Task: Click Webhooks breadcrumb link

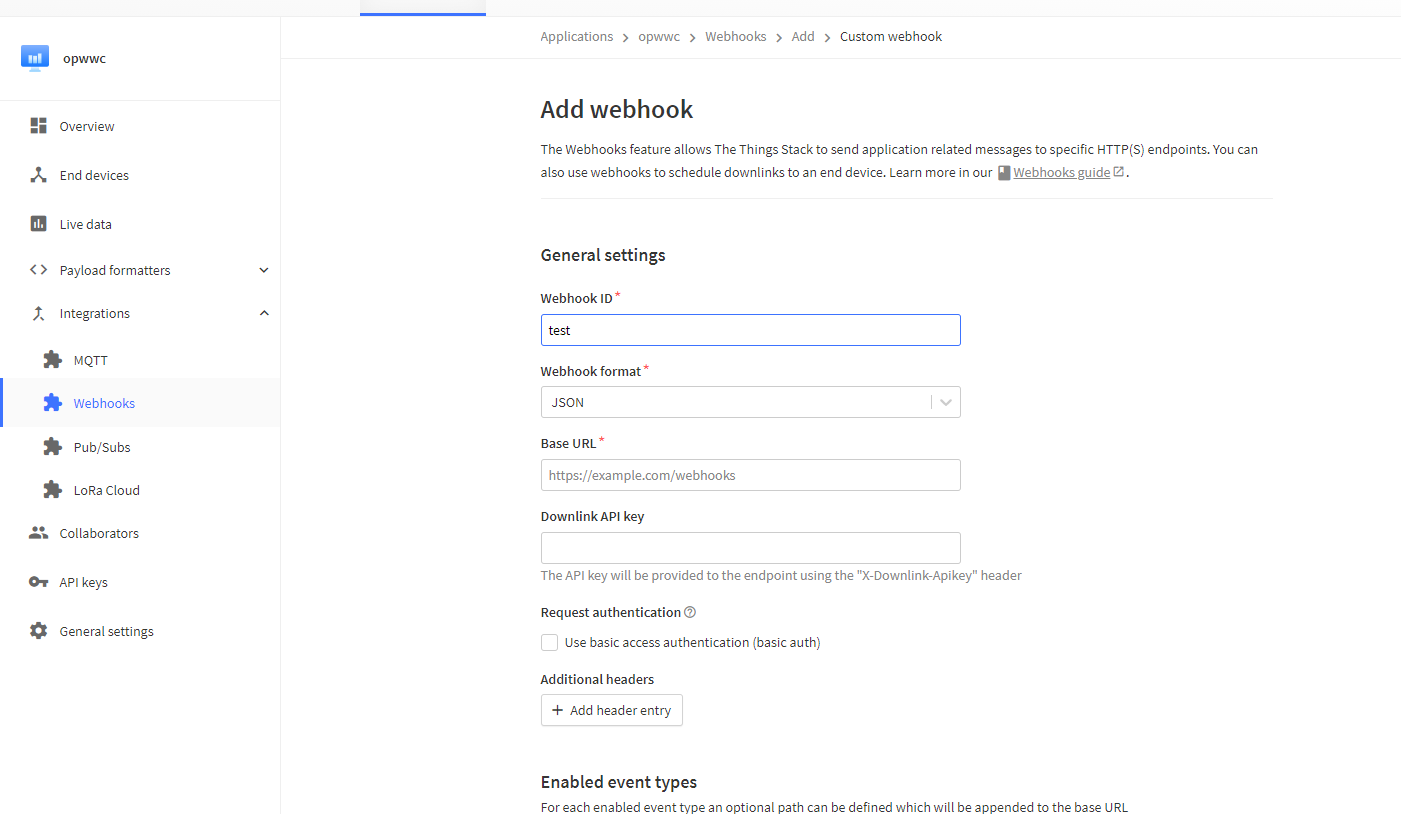Action: click(735, 36)
